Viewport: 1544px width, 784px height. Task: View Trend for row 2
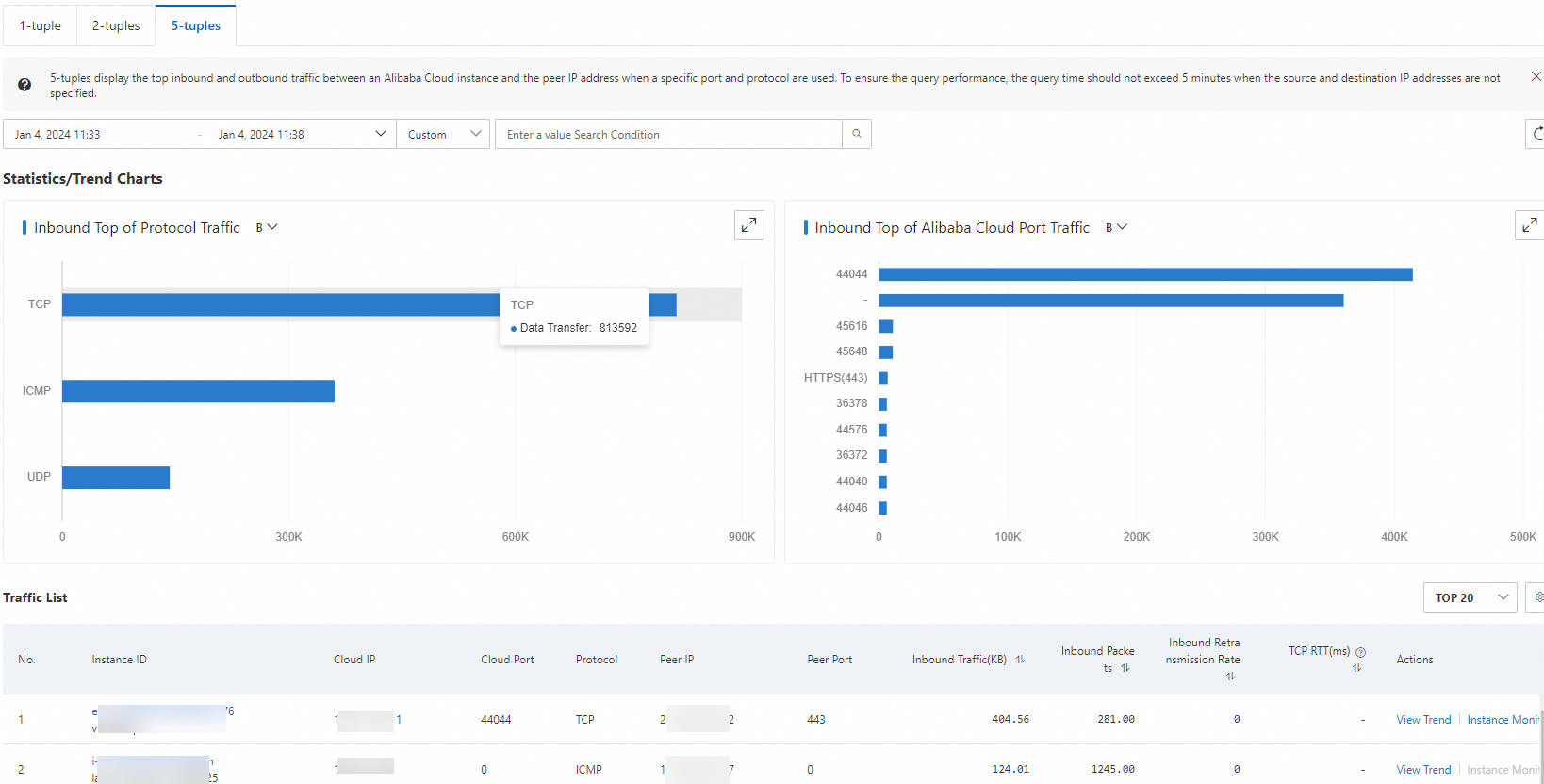point(1423,770)
